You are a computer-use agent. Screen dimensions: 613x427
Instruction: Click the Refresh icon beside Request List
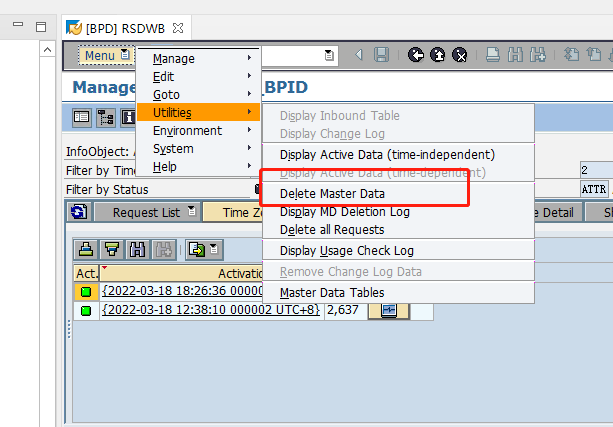click(x=79, y=212)
